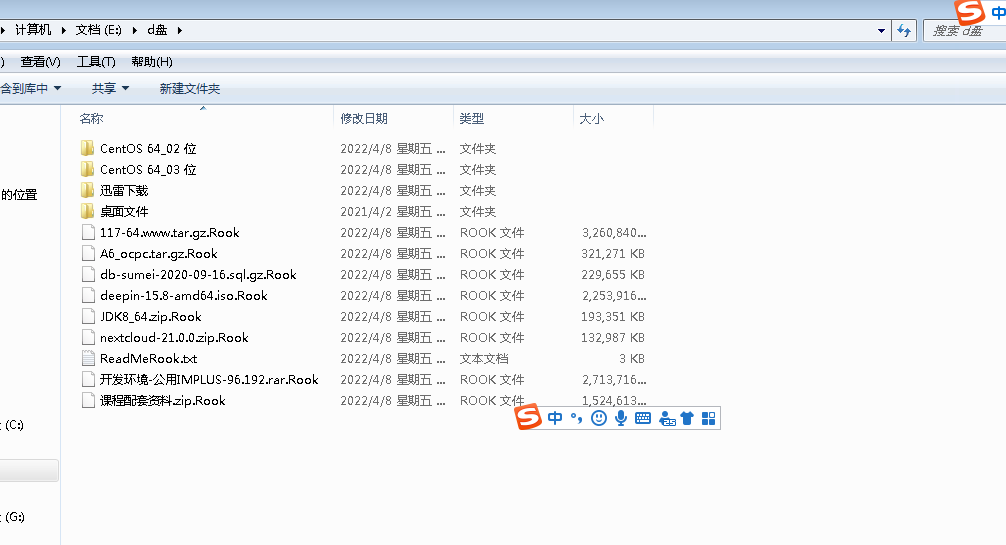1006x545 pixels.
Task: Open emoji panel on IME toolbar
Action: click(599, 419)
